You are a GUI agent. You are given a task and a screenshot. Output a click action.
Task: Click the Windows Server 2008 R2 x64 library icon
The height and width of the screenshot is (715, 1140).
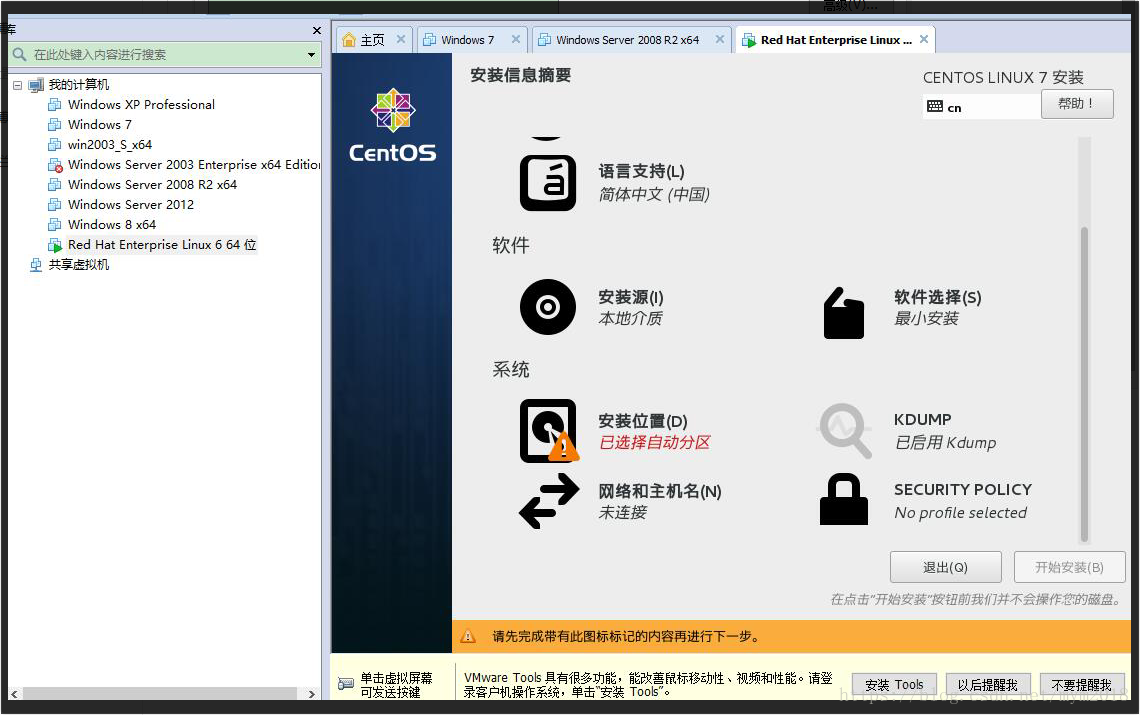tap(55, 185)
